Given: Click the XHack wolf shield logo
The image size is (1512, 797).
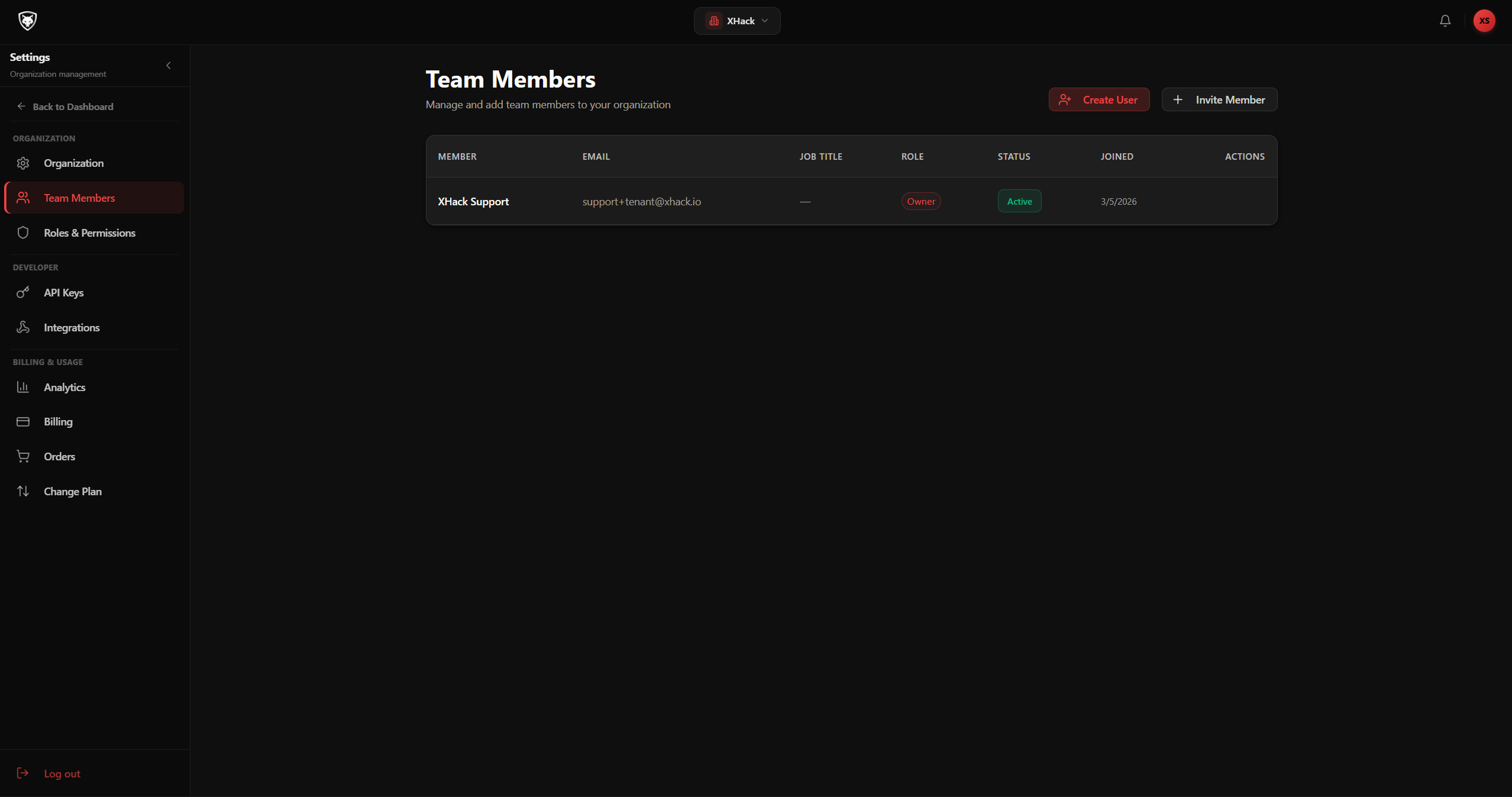Looking at the screenshot, I should (27, 21).
